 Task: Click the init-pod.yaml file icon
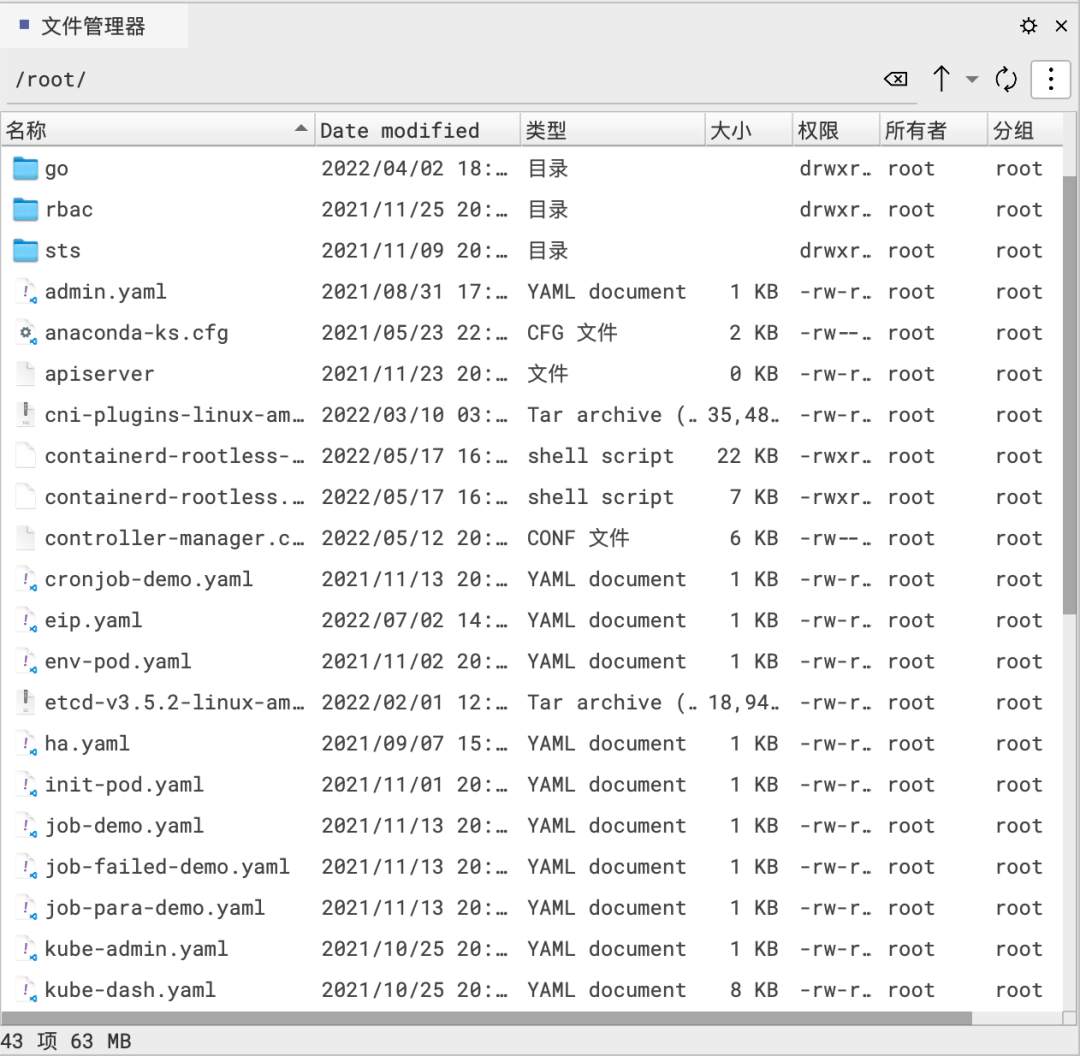point(26,785)
